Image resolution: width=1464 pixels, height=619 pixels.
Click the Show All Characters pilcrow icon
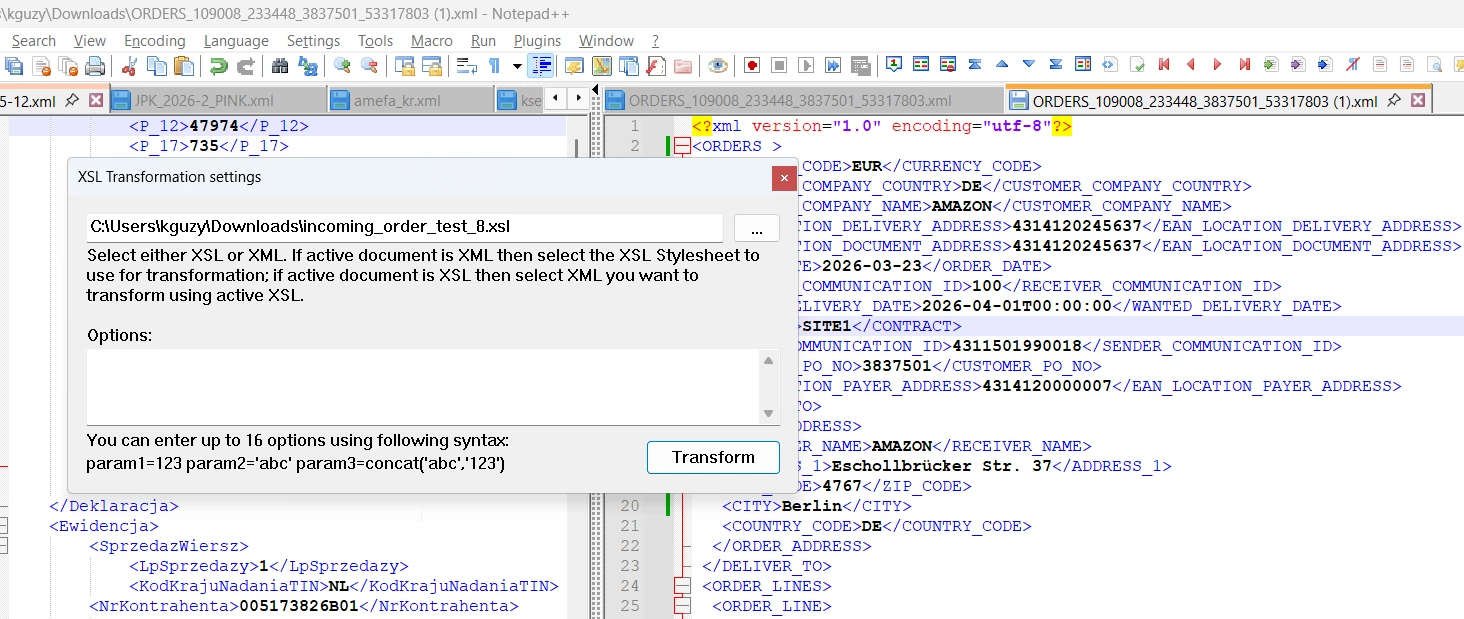tap(494, 66)
